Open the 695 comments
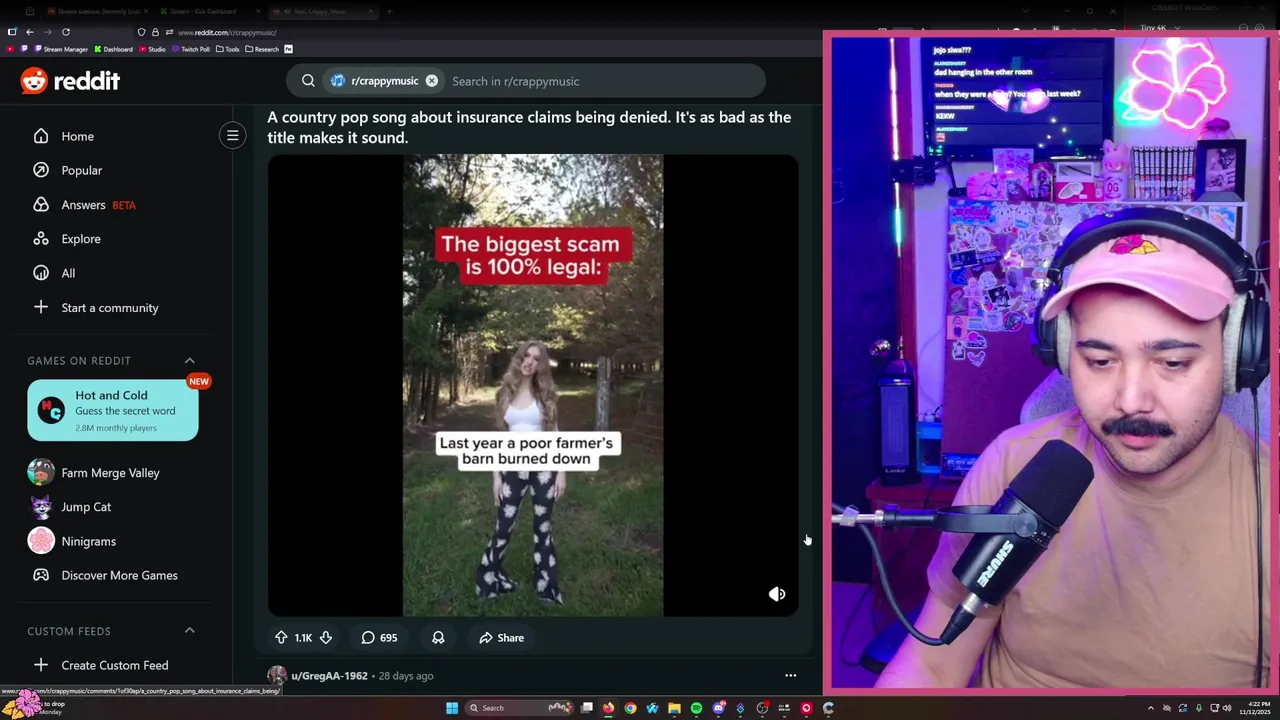Screen dimensions: 1280x720 (x=379, y=638)
